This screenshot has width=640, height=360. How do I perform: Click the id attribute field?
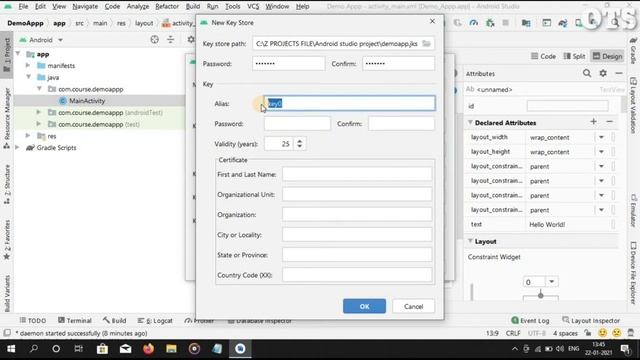[x=567, y=106]
